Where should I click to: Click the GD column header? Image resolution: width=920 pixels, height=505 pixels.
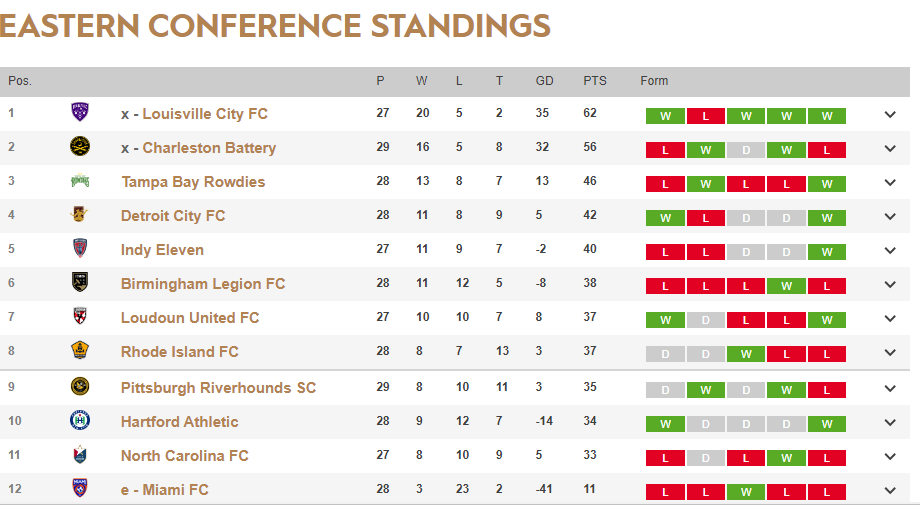click(544, 81)
